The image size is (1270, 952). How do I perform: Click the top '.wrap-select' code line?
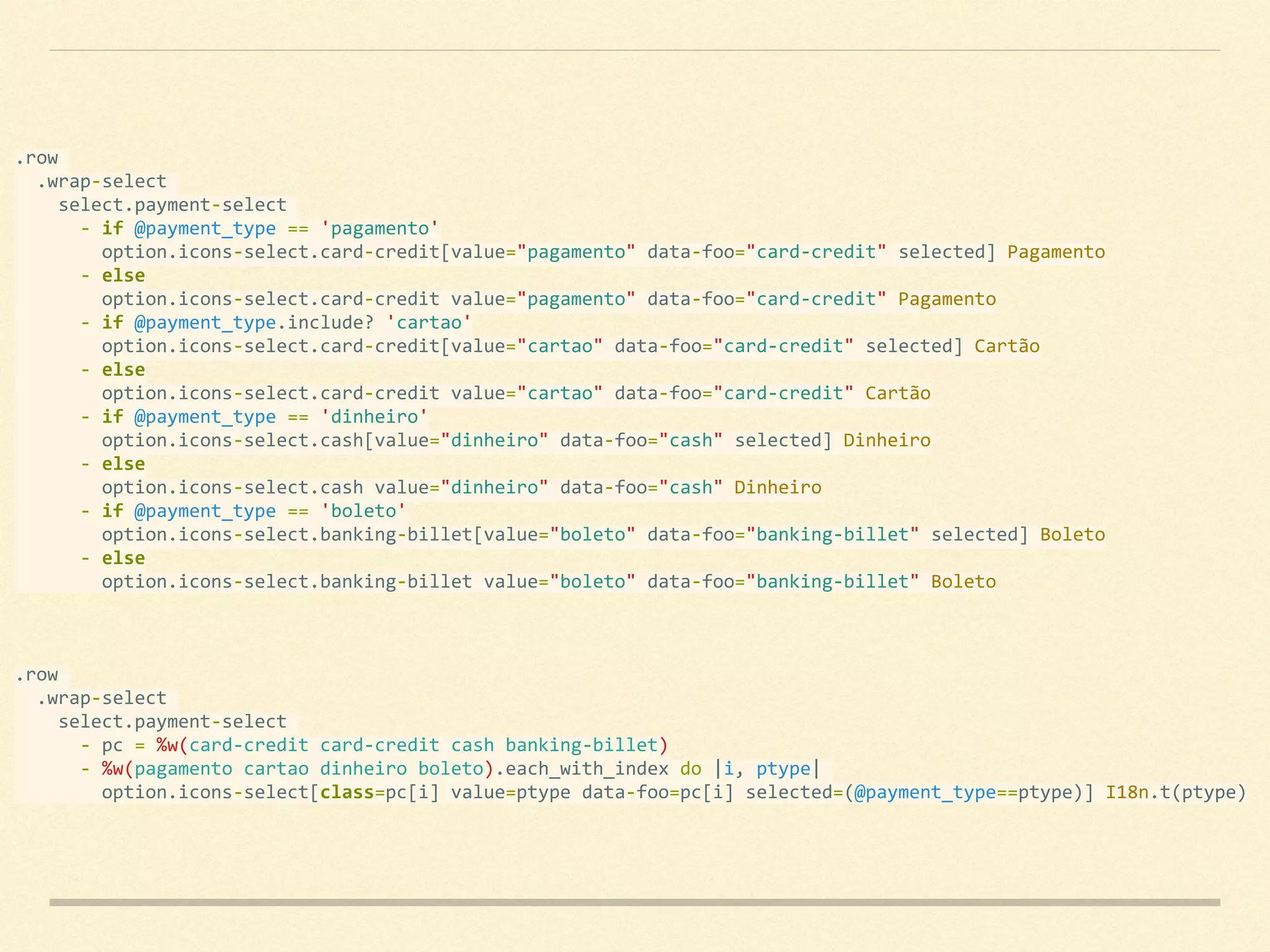[102, 182]
